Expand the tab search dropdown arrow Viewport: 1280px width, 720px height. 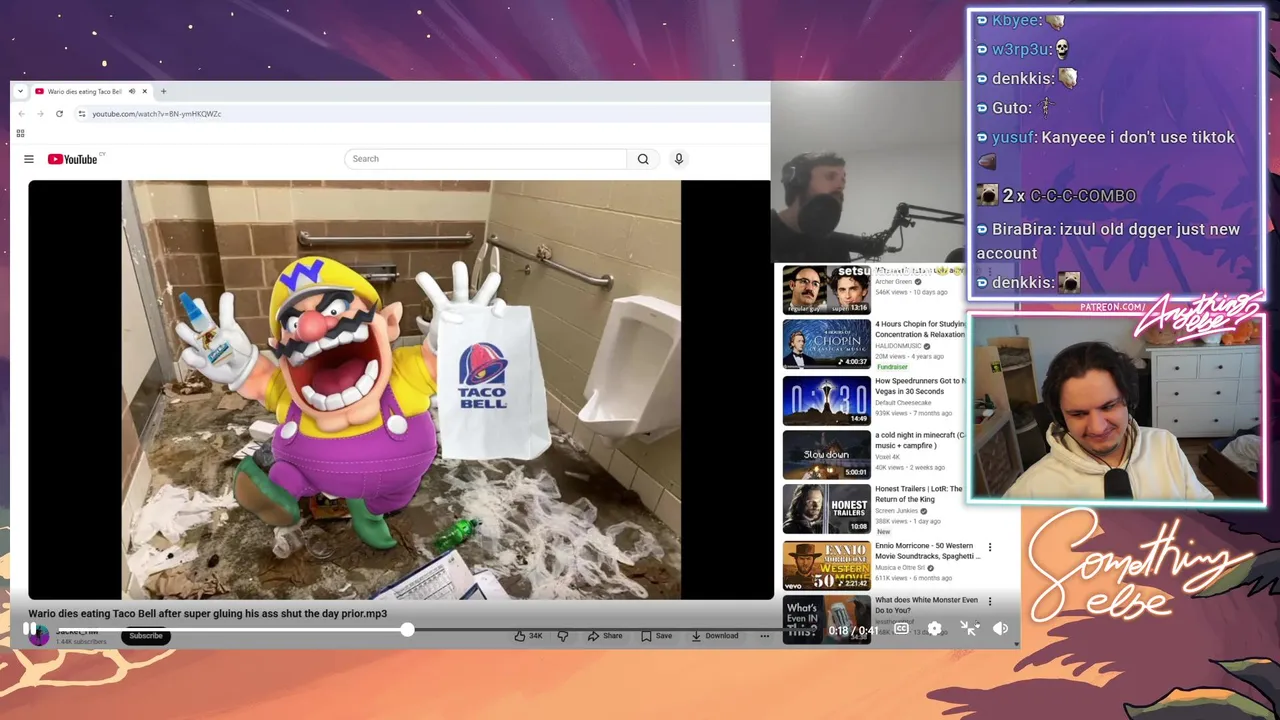click(x=20, y=91)
